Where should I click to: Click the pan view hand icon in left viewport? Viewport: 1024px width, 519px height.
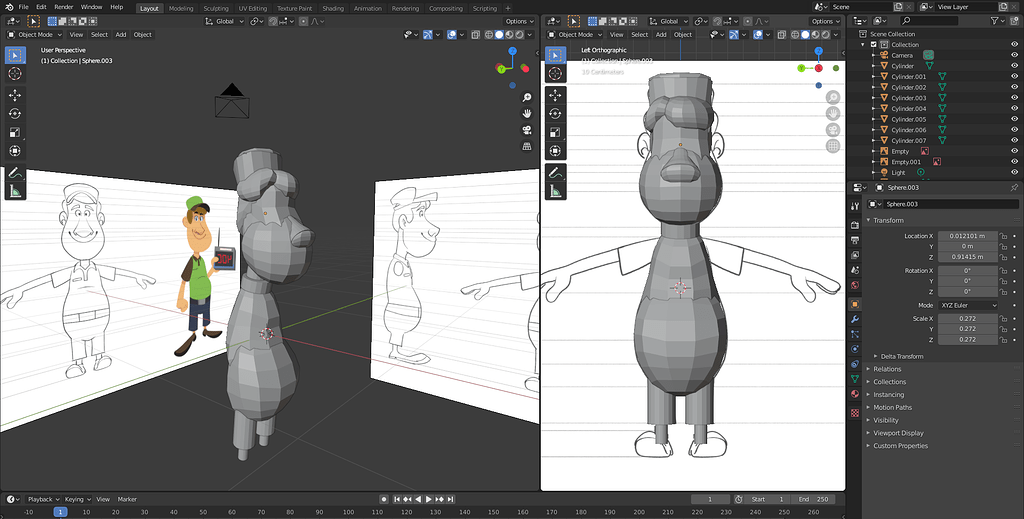click(526, 114)
